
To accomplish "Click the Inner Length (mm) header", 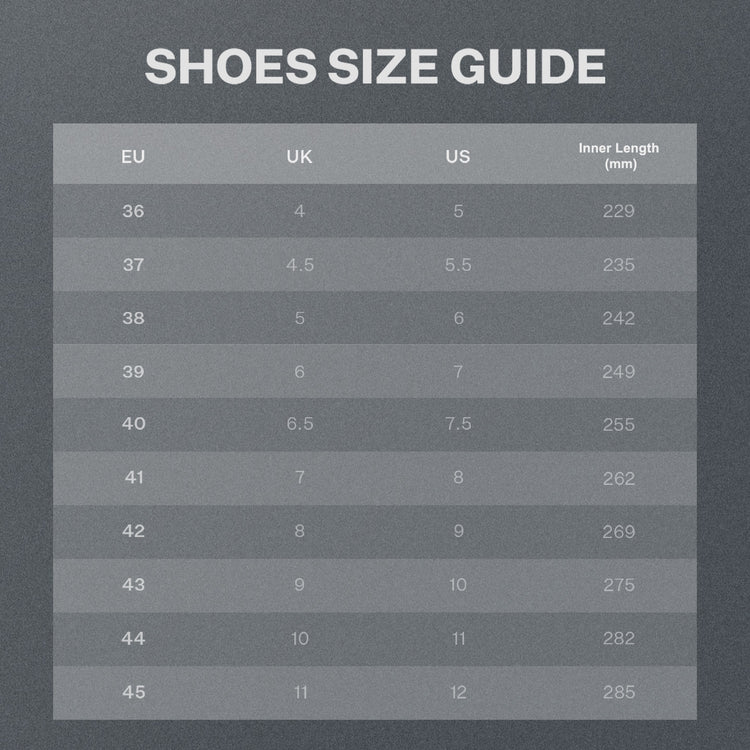I will tap(619, 156).
